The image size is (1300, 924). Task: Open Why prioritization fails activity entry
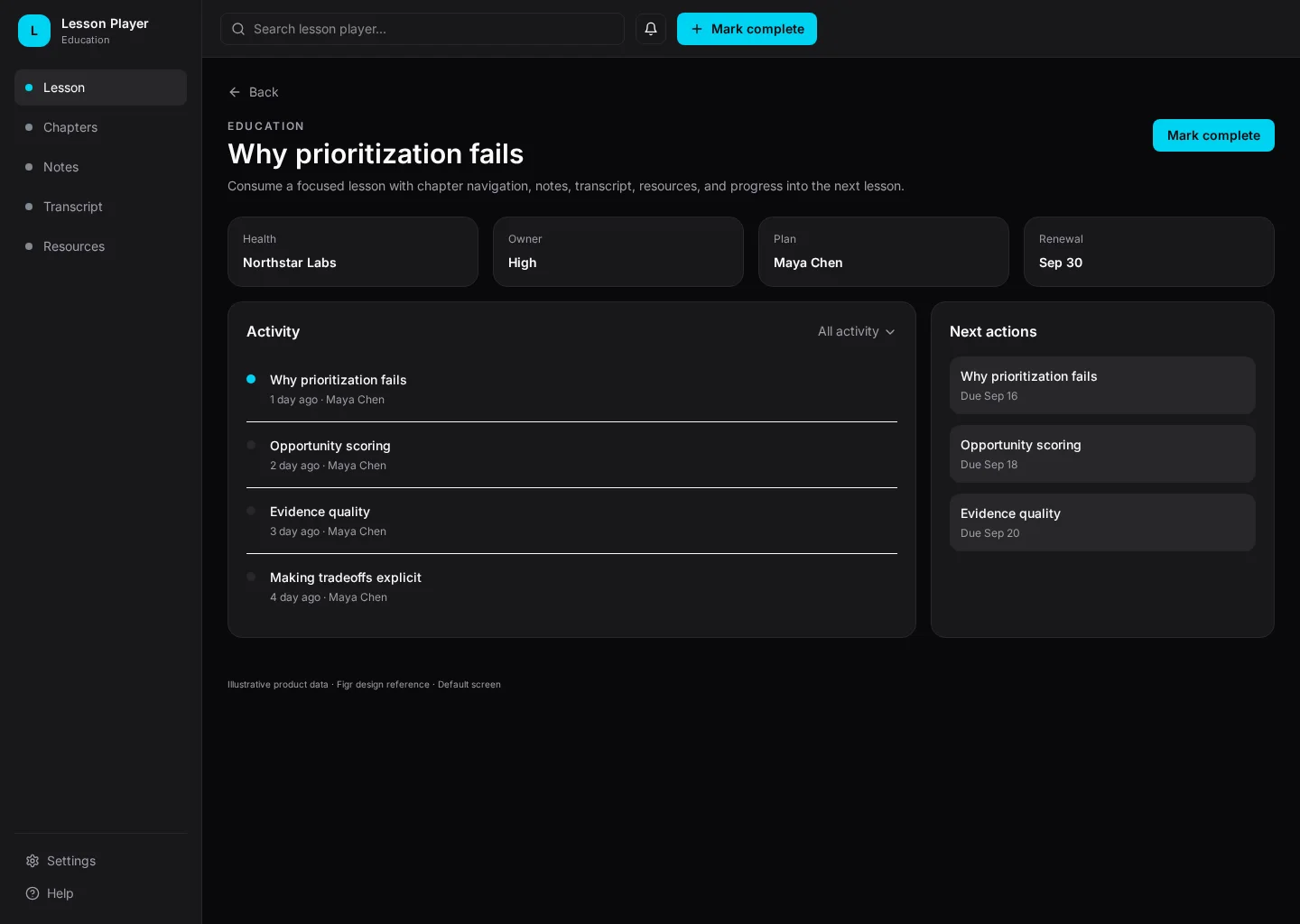[x=571, y=389]
